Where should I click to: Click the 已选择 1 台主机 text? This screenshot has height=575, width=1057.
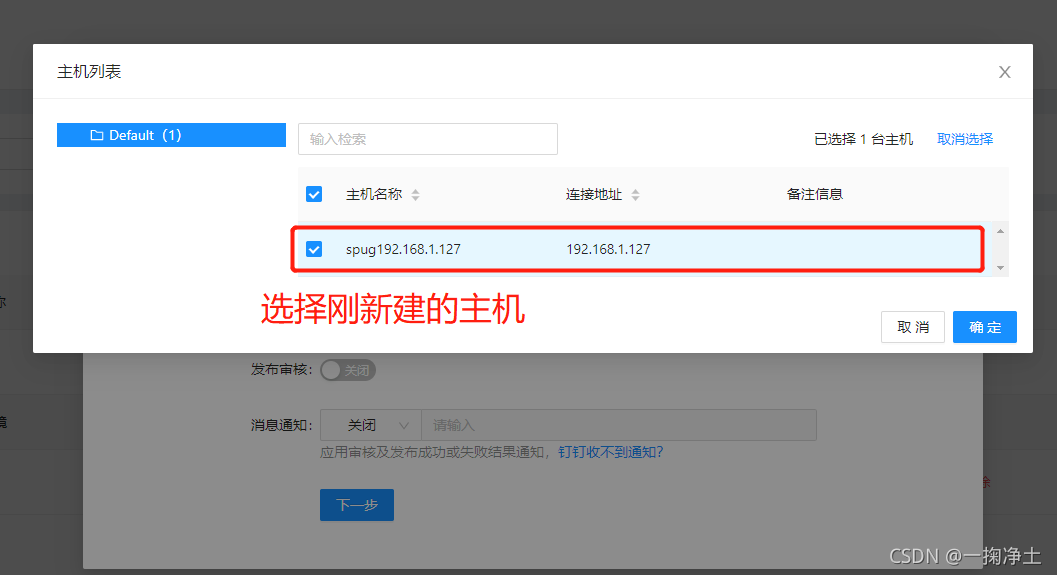click(864, 139)
